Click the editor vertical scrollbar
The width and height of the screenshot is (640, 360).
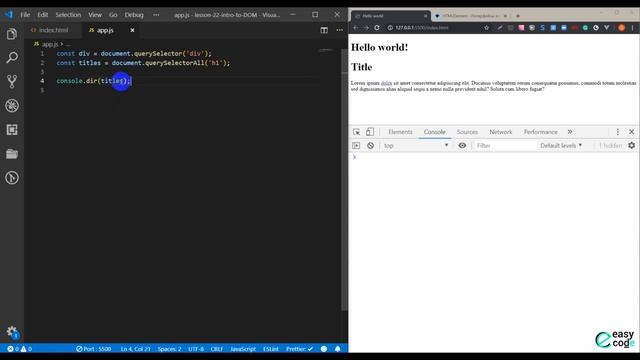[344, 180]
